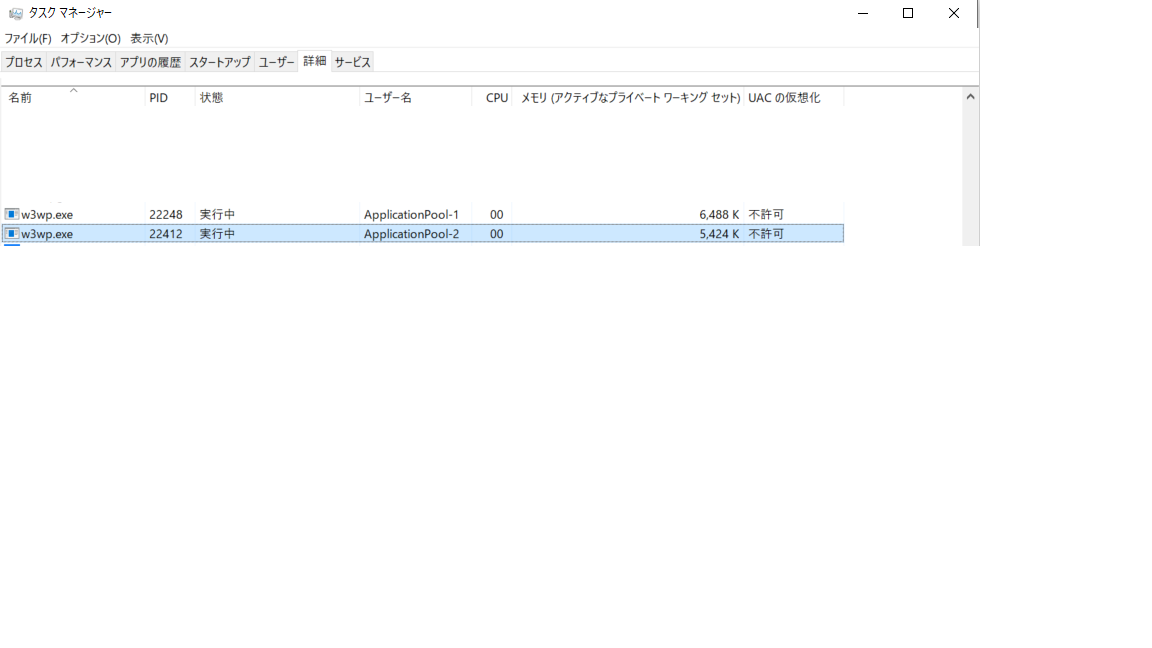Image resolution: width=1152 pixels, height=648 pixels.
Task: Open the 表示 menu
Action: pyautogui.click(x=146, y=38)
